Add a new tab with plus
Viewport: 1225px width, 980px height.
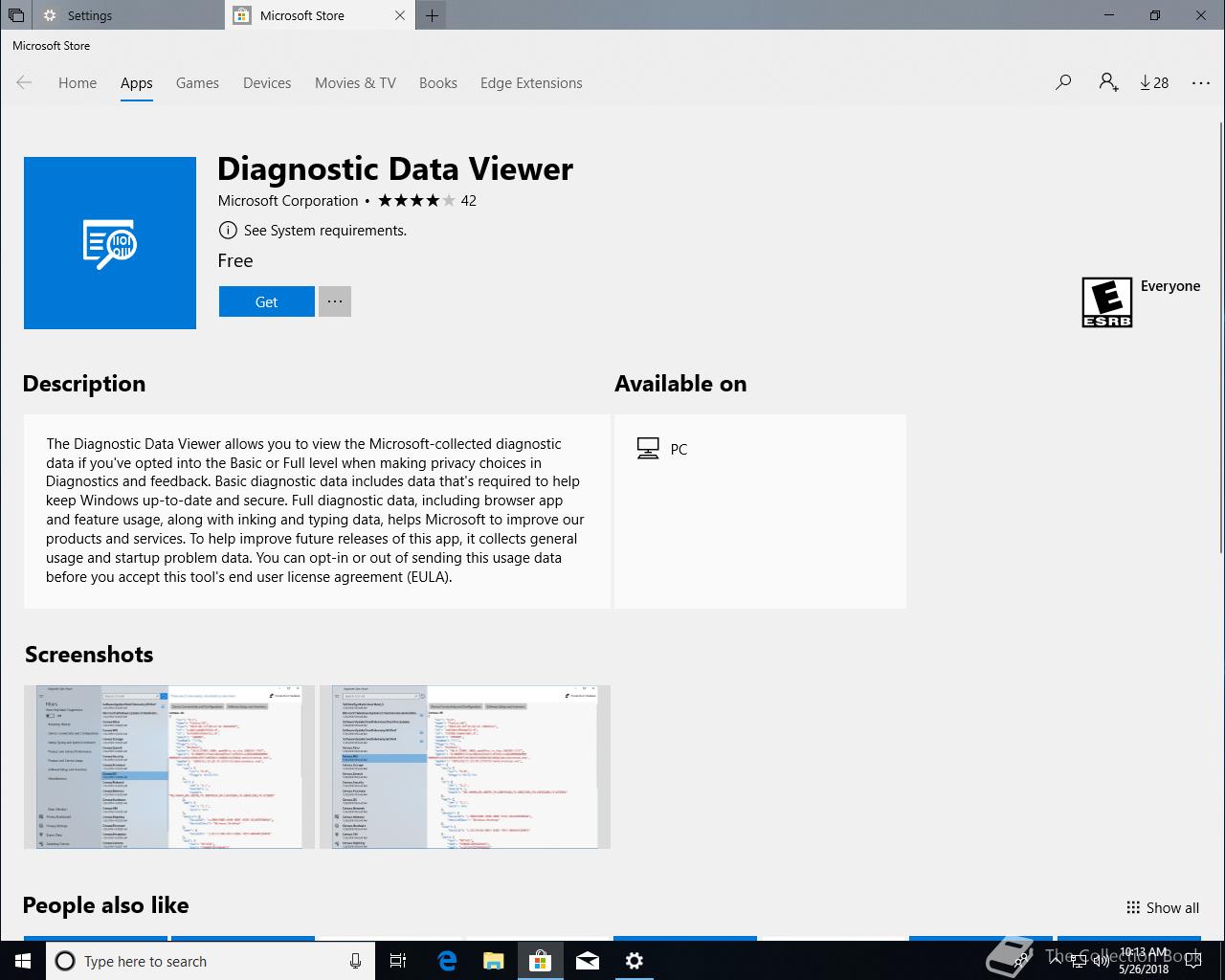[x=432, y=15]
